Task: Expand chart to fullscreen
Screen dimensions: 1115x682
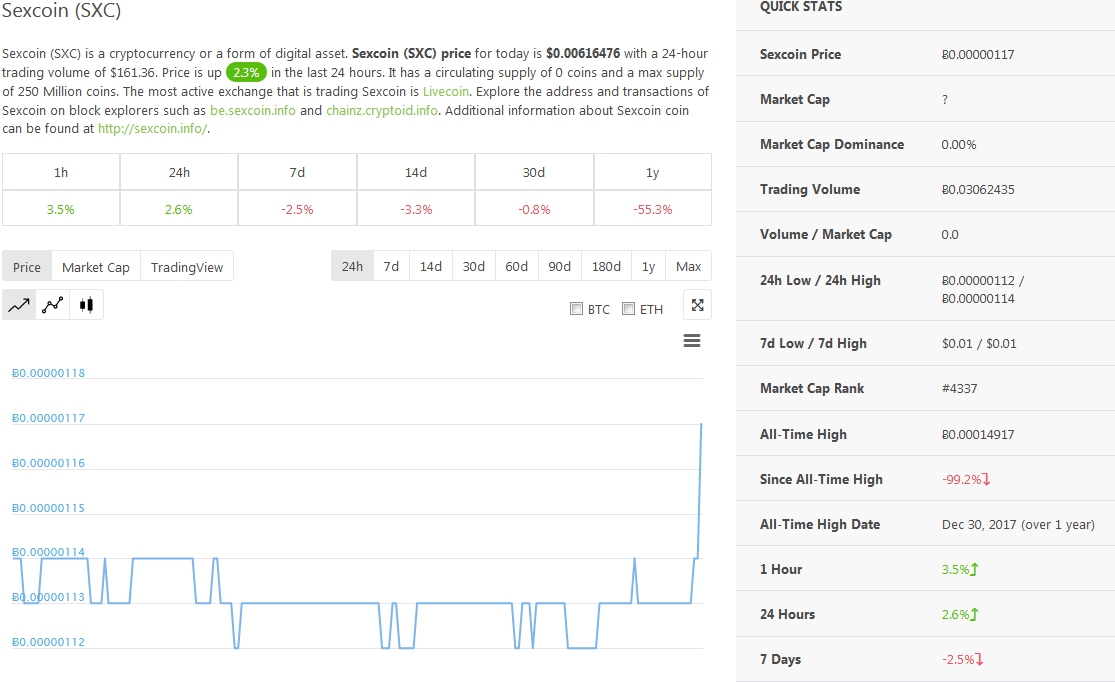Action: (x=697, y=305)
